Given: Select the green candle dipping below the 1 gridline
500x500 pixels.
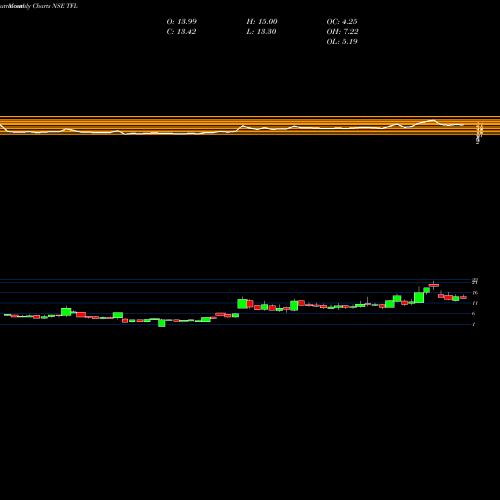Looking at the screenshot, I should point(162,323).
